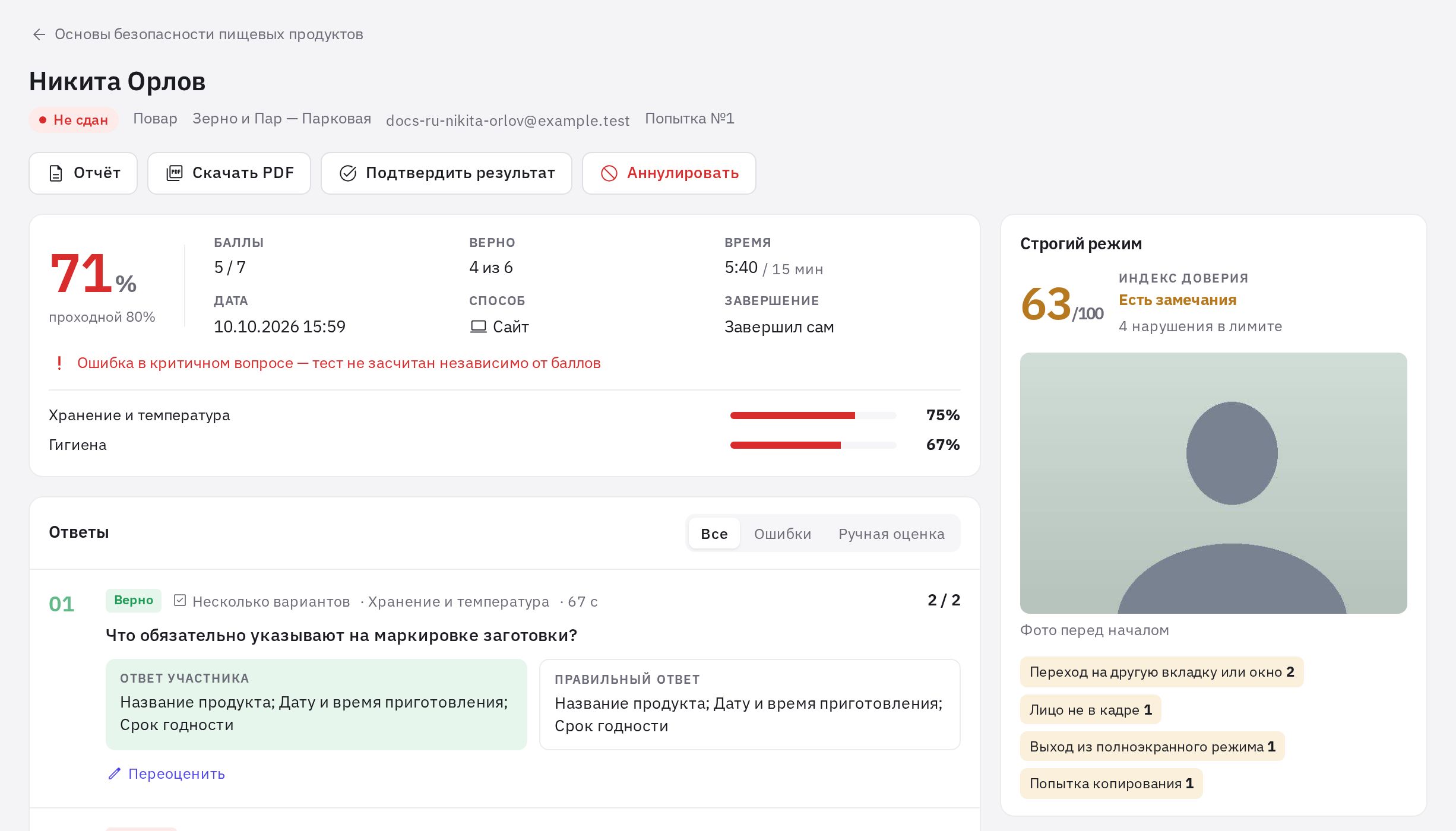This screenshot has height=831, width=1456.
Task: Click the Лицо не в кадре tag
Action: coord(1091,709)
